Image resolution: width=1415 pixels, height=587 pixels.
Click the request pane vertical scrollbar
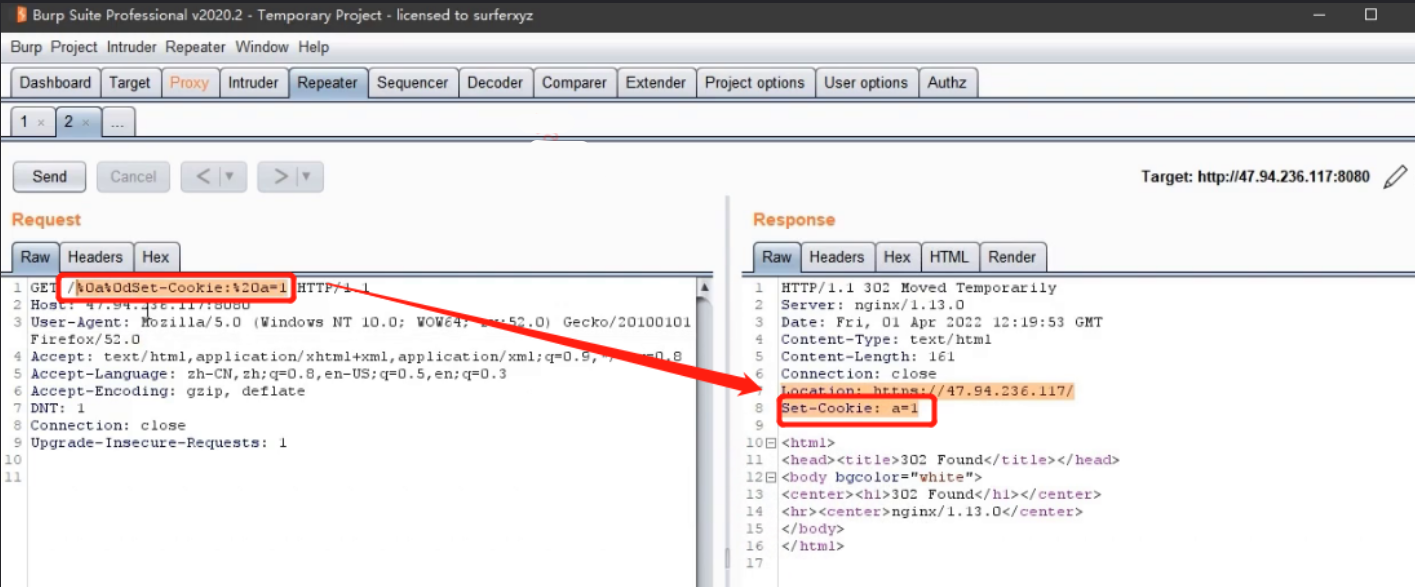[x=705, y=430]
